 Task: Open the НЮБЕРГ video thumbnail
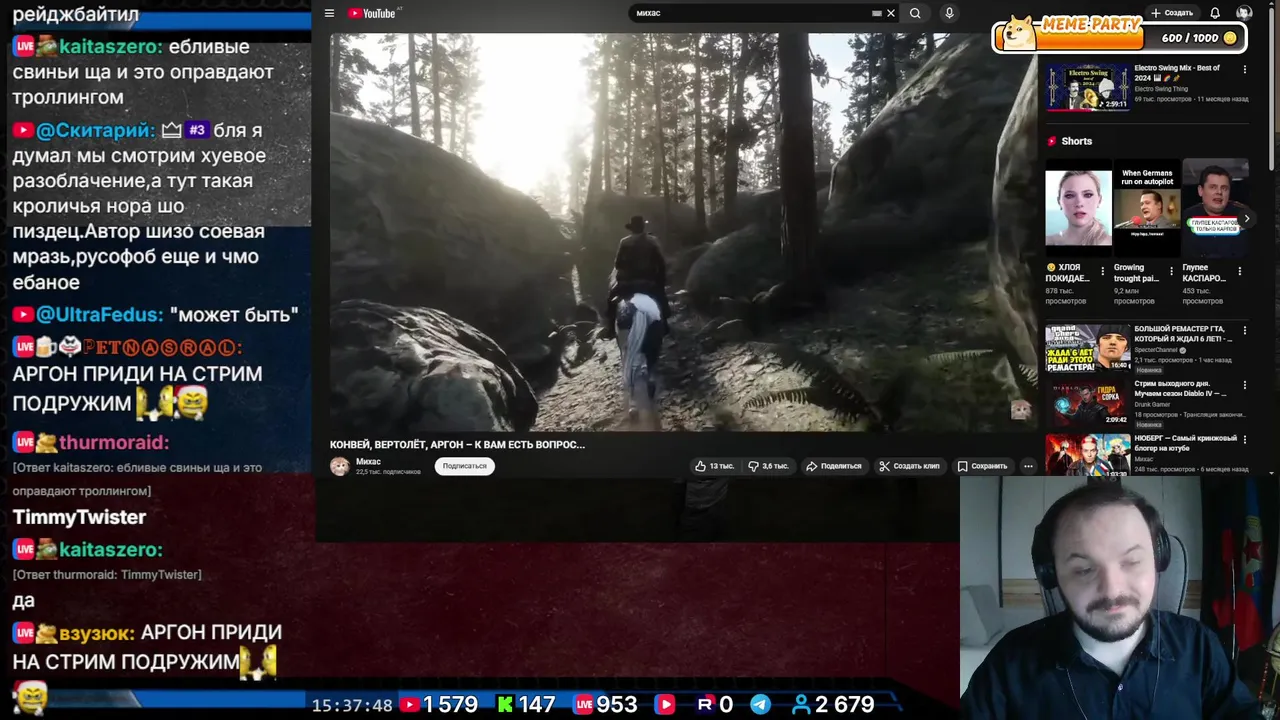1087,455
